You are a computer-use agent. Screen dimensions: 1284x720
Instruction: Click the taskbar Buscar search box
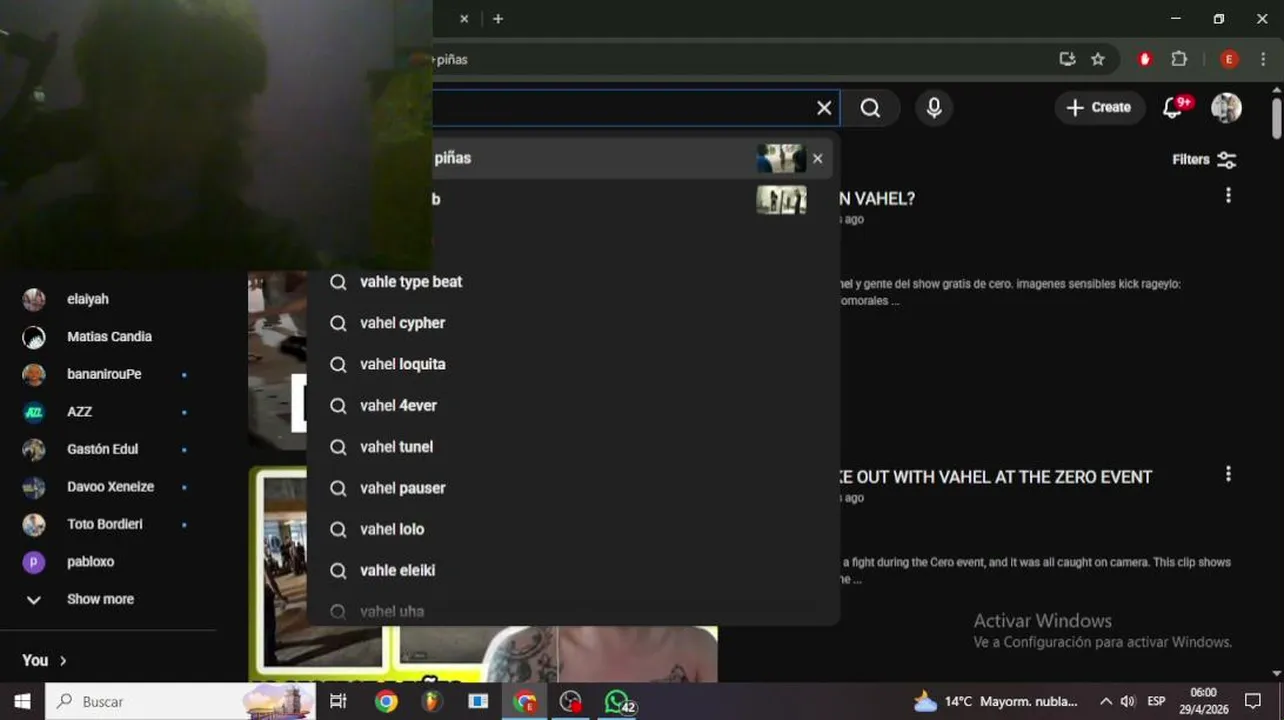(180, 701)
